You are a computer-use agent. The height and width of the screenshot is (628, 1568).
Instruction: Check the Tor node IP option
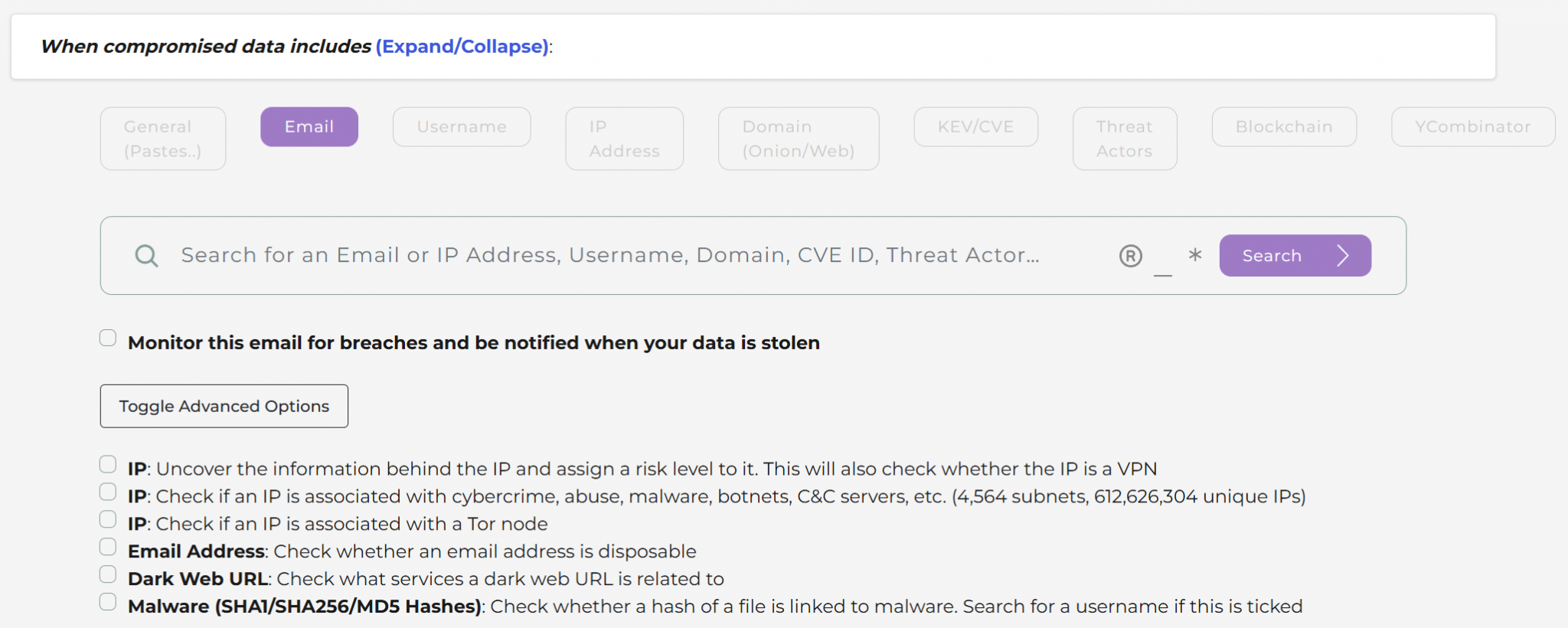pos(108,520)
